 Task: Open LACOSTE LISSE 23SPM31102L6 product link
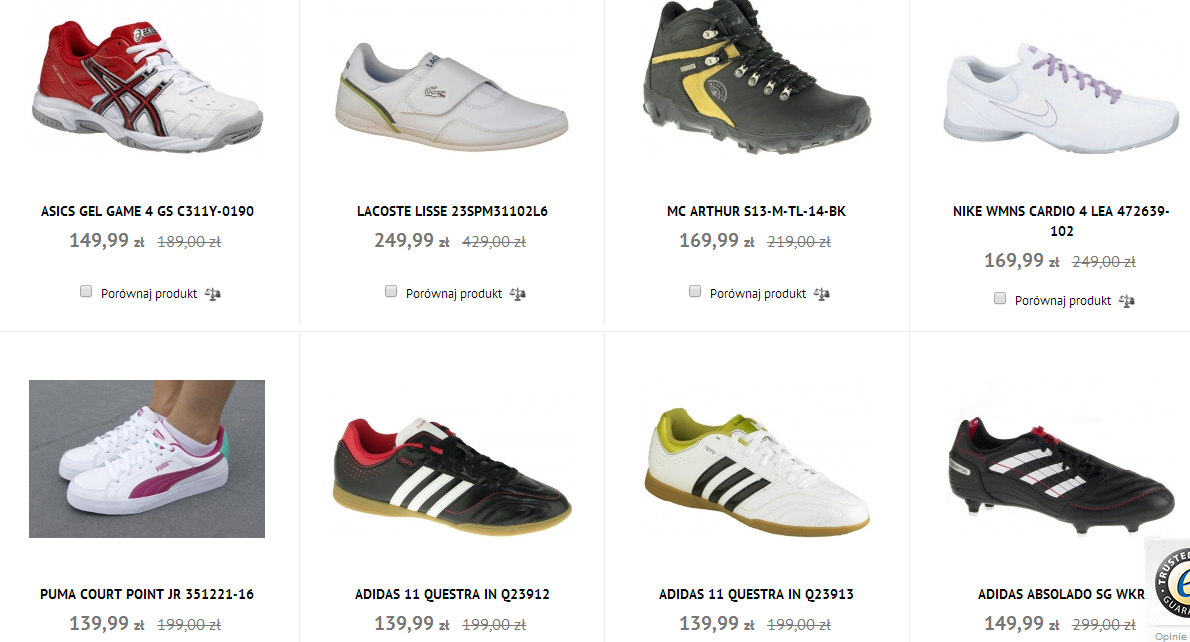[452, 211]
